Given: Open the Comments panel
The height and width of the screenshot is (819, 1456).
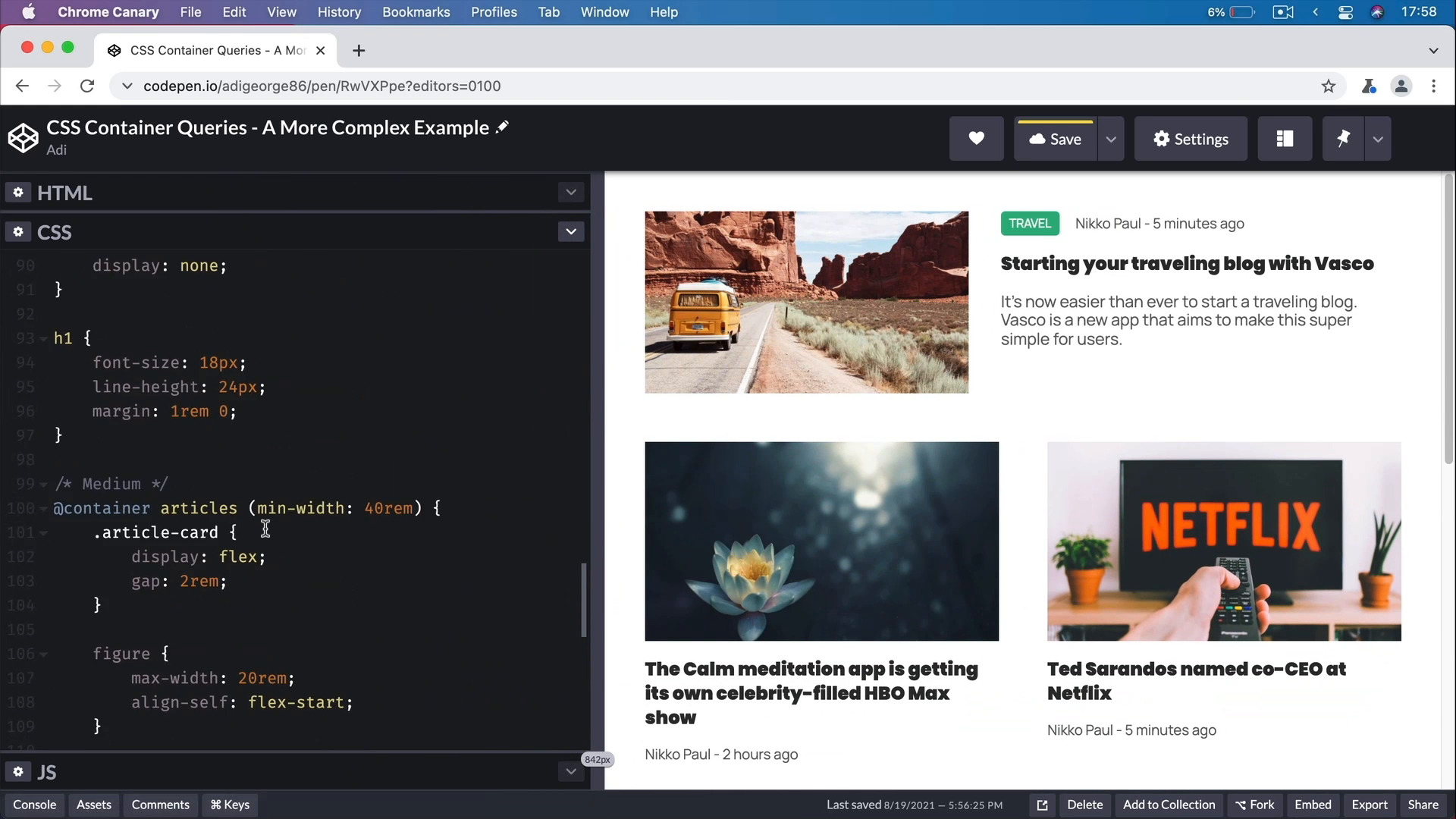Looking at the screenshot, I should tap(161, 805).
